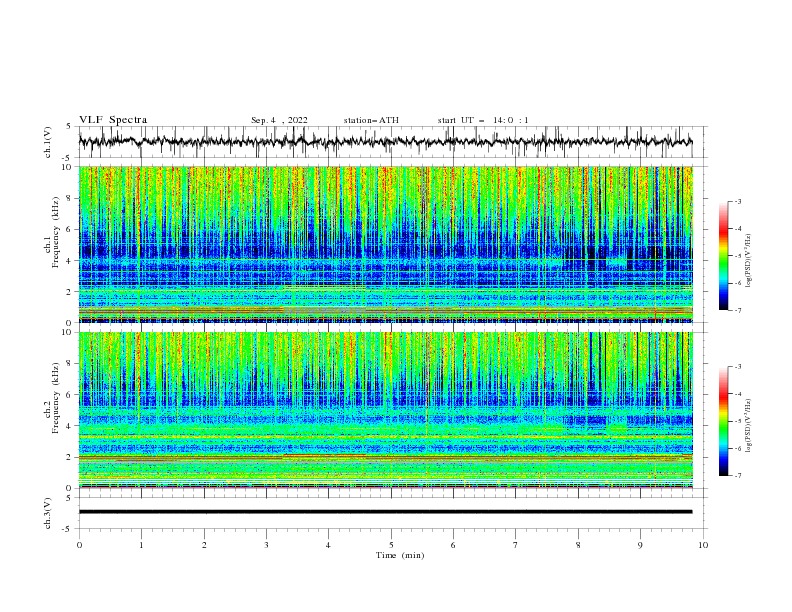
Task: Click the flat ch.3 voltage trace
Action: coord(385,512)
